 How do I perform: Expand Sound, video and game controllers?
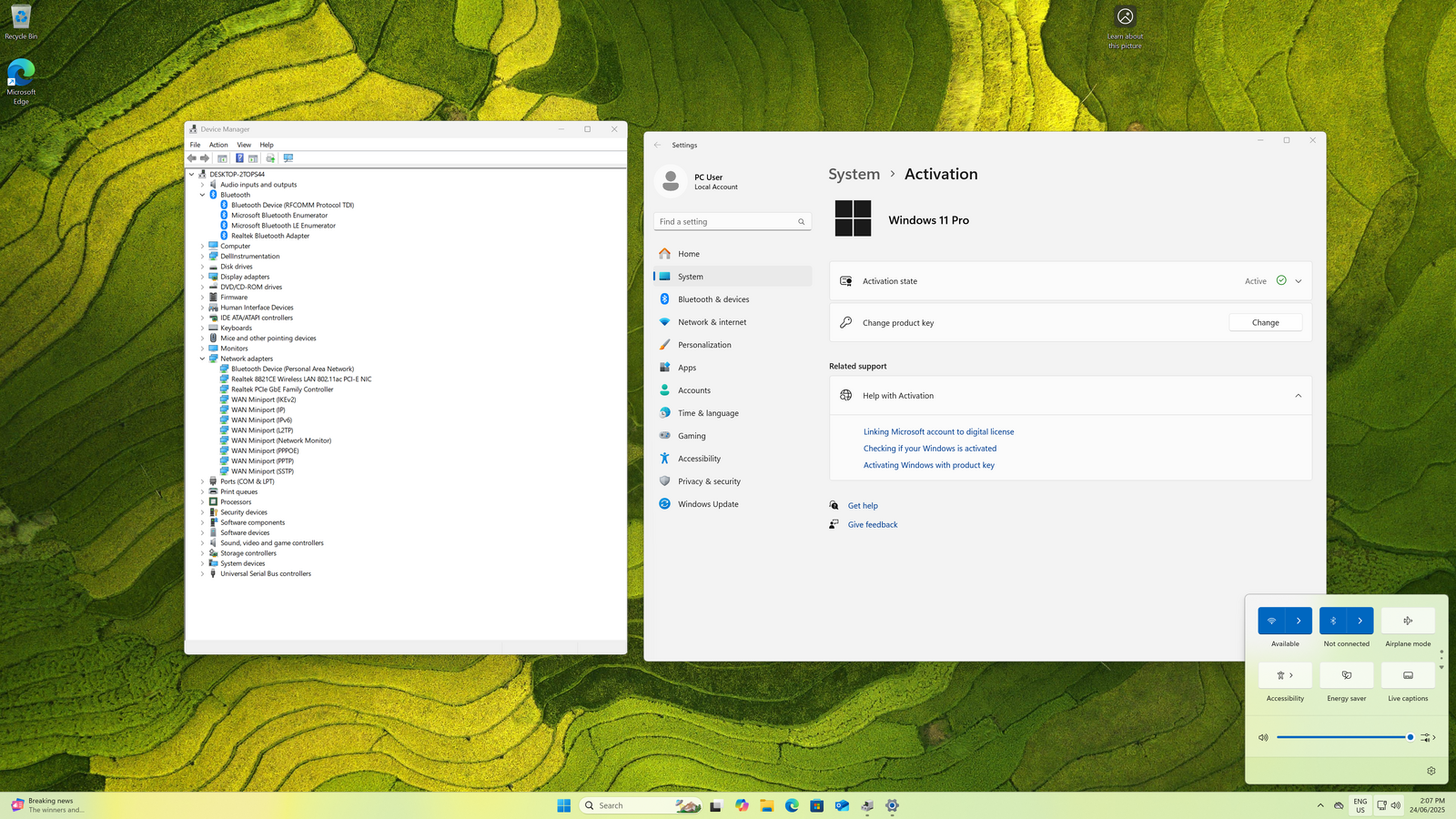203,543
